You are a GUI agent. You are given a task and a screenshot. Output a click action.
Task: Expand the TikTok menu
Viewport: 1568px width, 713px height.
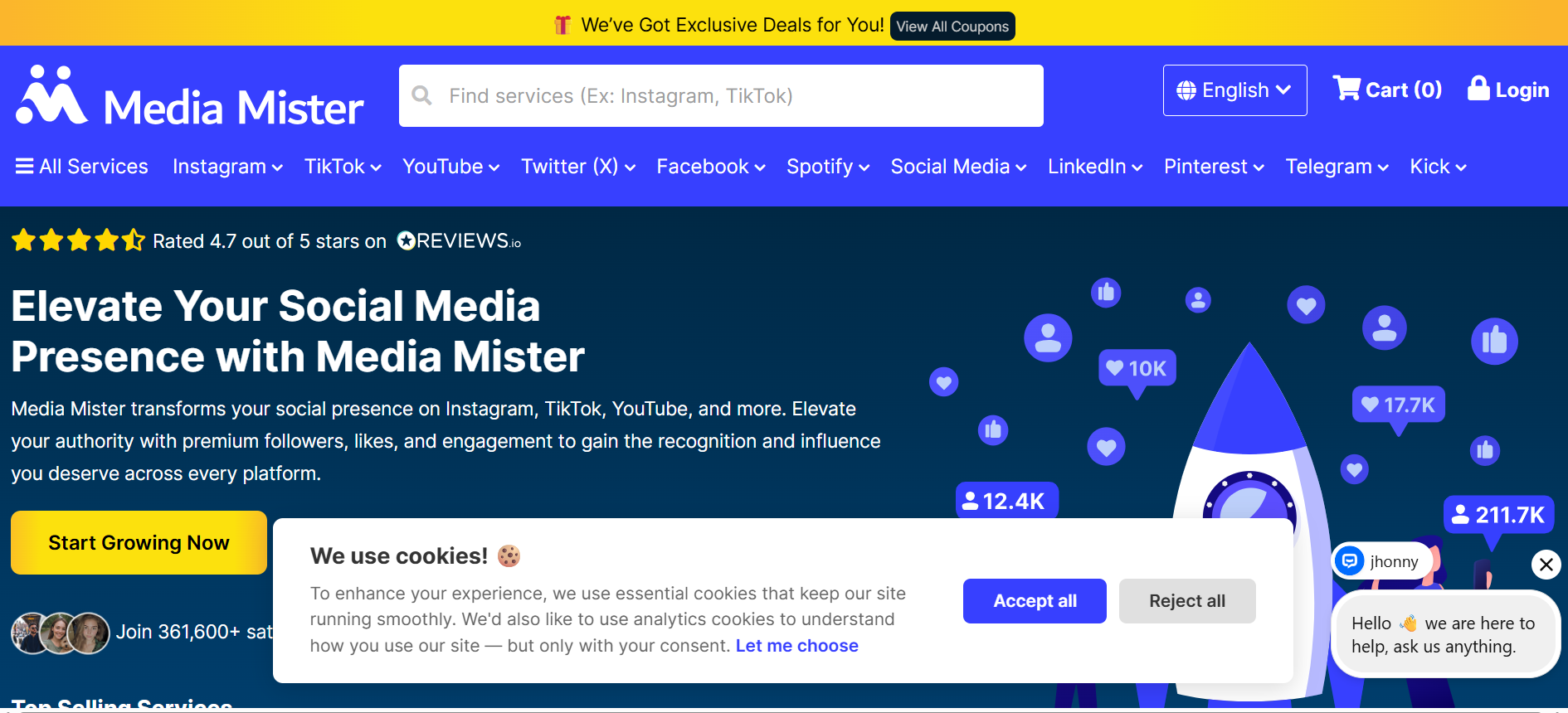(343, 167)
